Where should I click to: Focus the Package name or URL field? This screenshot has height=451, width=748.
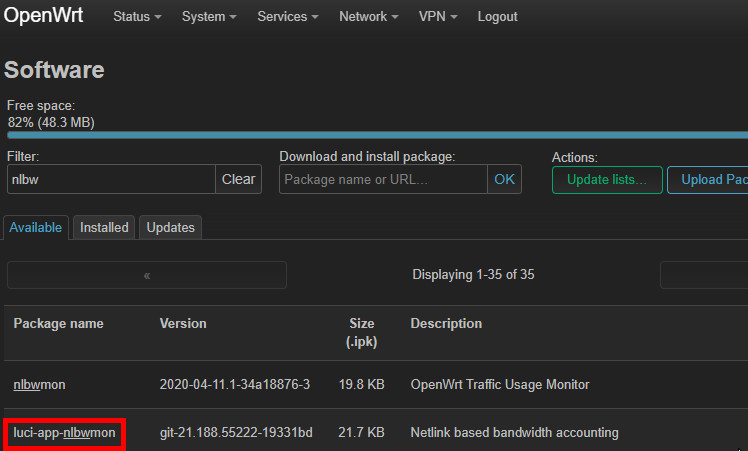[383, 179]
